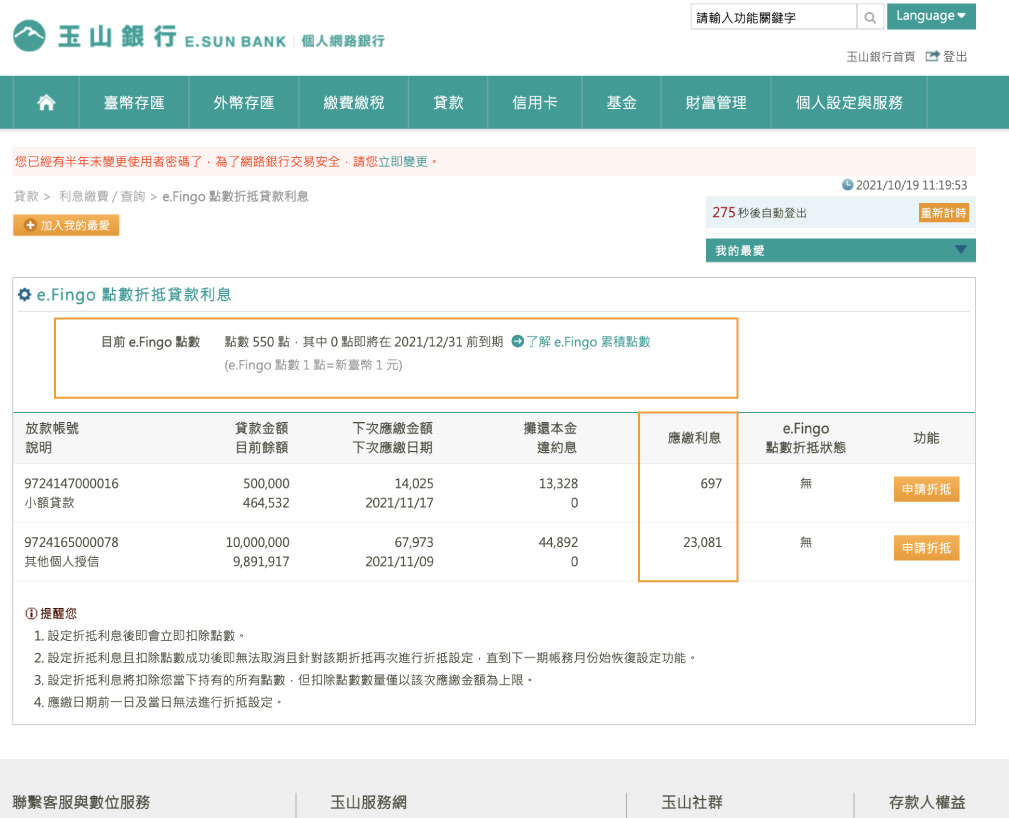Click the principal amount 44,892
Viewport: 1009px width, 818px height.
click(558, 542)
